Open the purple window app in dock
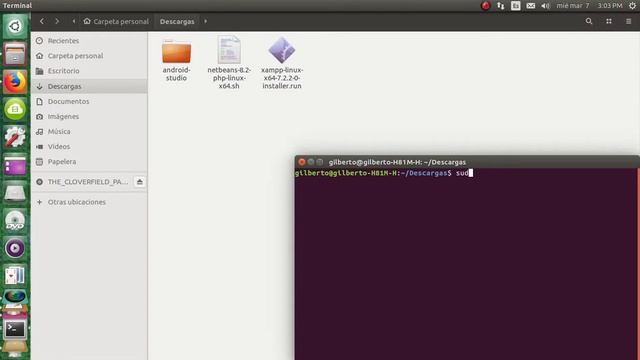The width and height of the screenshot is (640, 360). (x=15, y=165)
